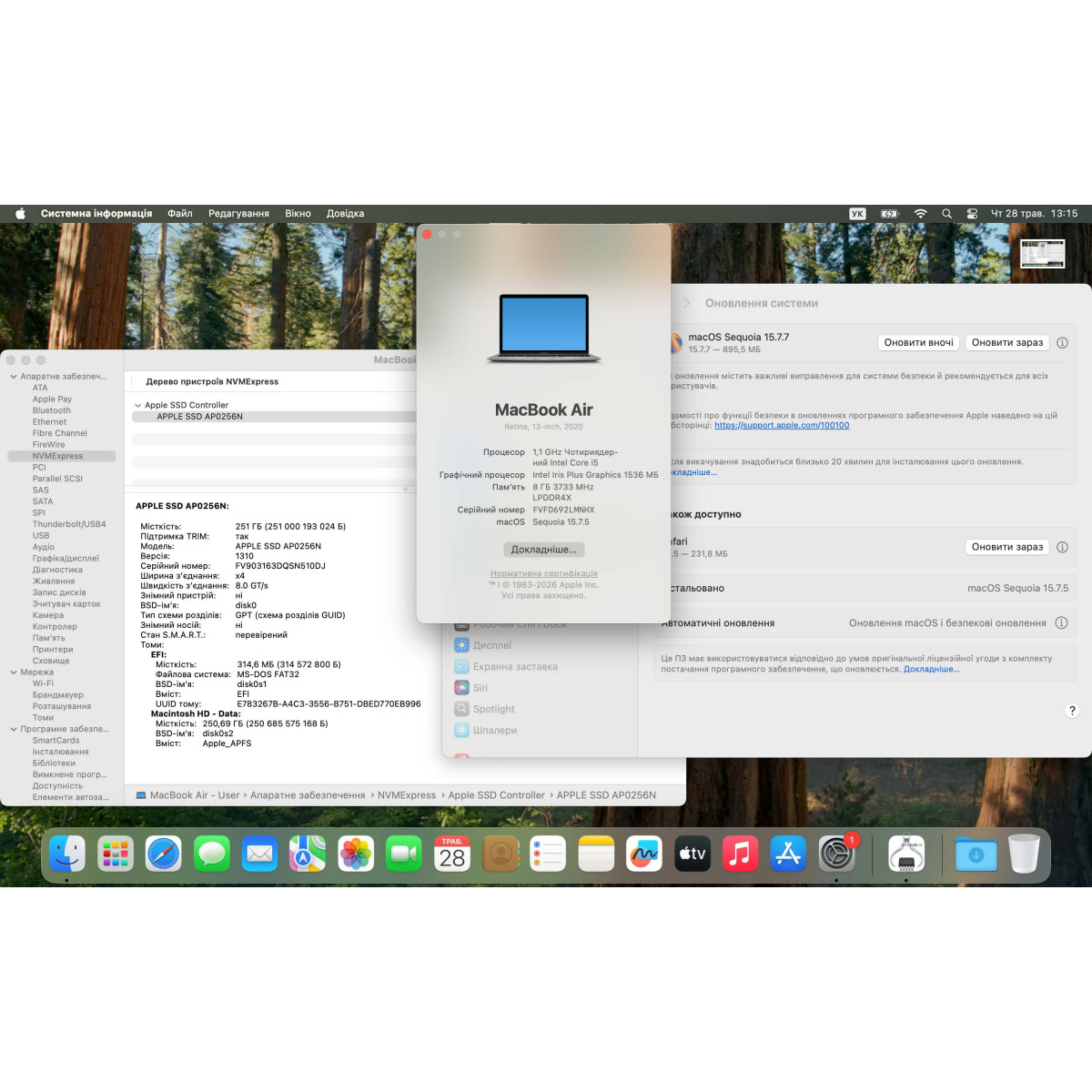1092x1092 pixels.
Task: Click desktop screenshot thumbnail
Action: click(x=1043, y=254)
